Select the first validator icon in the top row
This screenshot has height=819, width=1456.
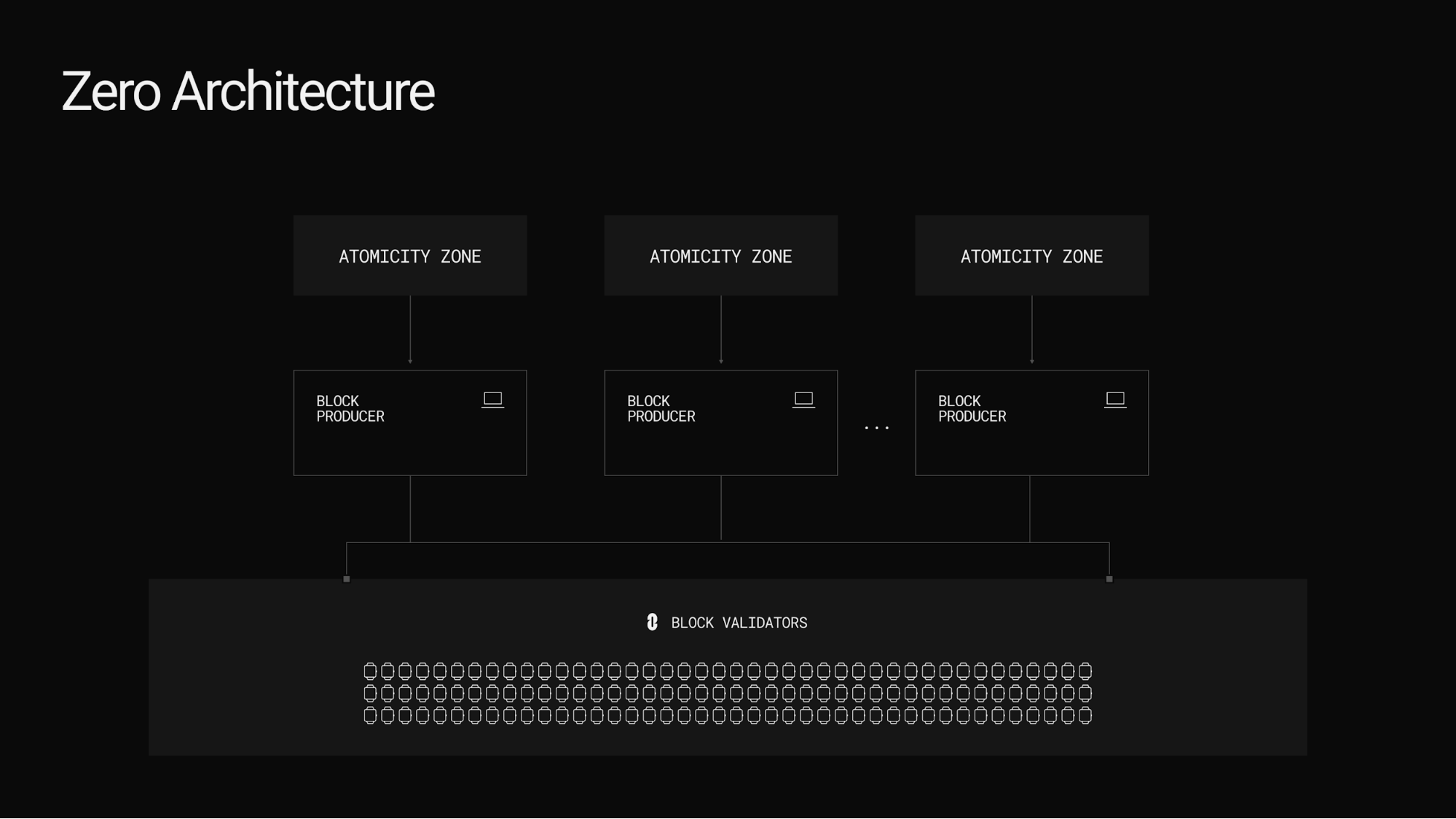click(370, 670)
